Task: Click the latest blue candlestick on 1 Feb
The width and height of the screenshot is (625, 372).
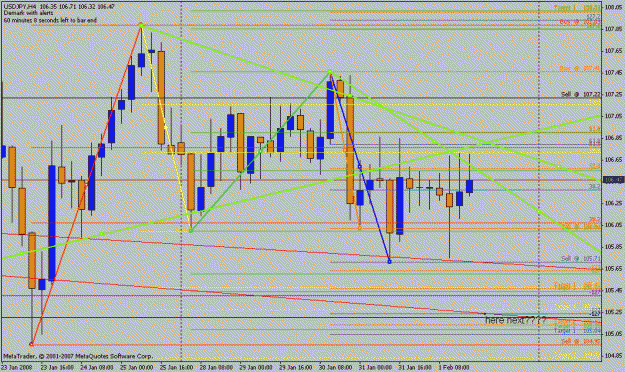Action: pyautogui.click(x=470, y=186)
